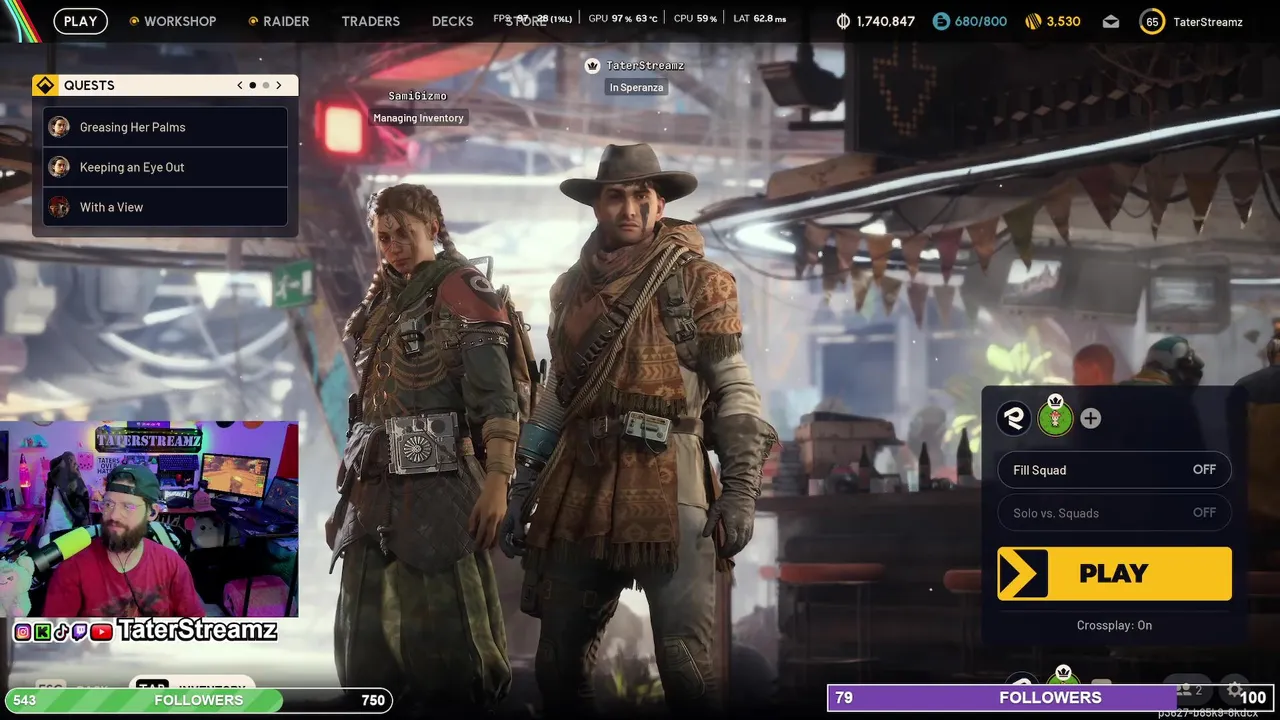The width and height of the screenshot is (1280, 720).
Task: Toggle the Solo vs. Squads option
Action: click(1114, 513)
